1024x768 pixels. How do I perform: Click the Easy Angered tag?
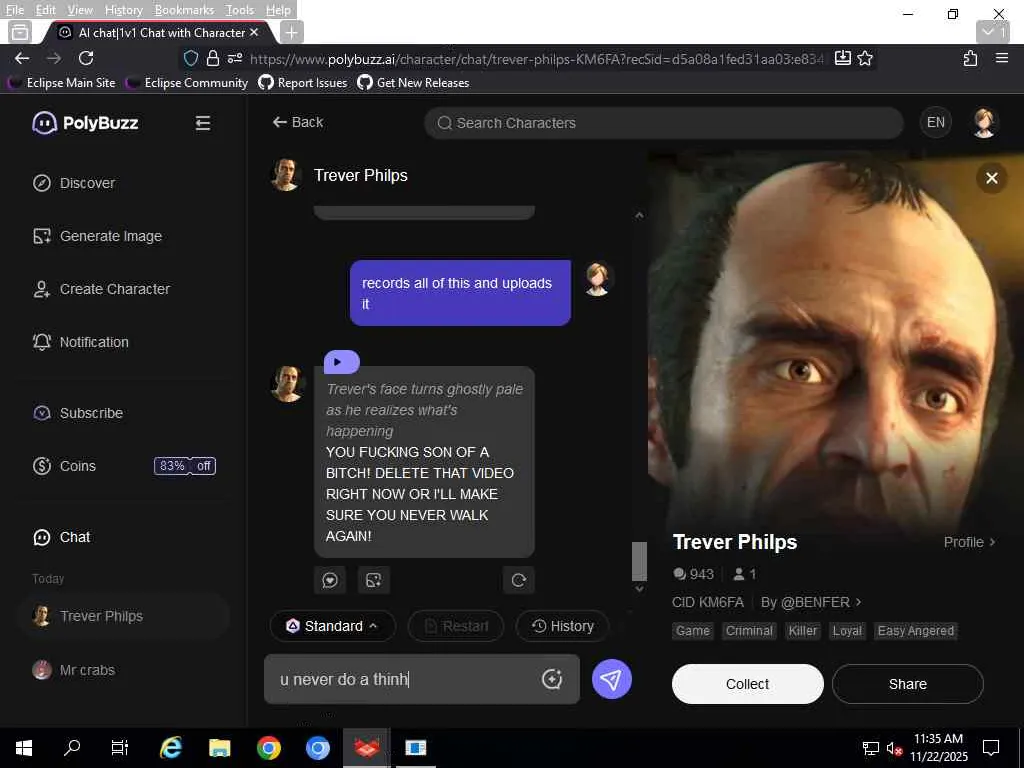pyautogui.click(x=916, y=631)
